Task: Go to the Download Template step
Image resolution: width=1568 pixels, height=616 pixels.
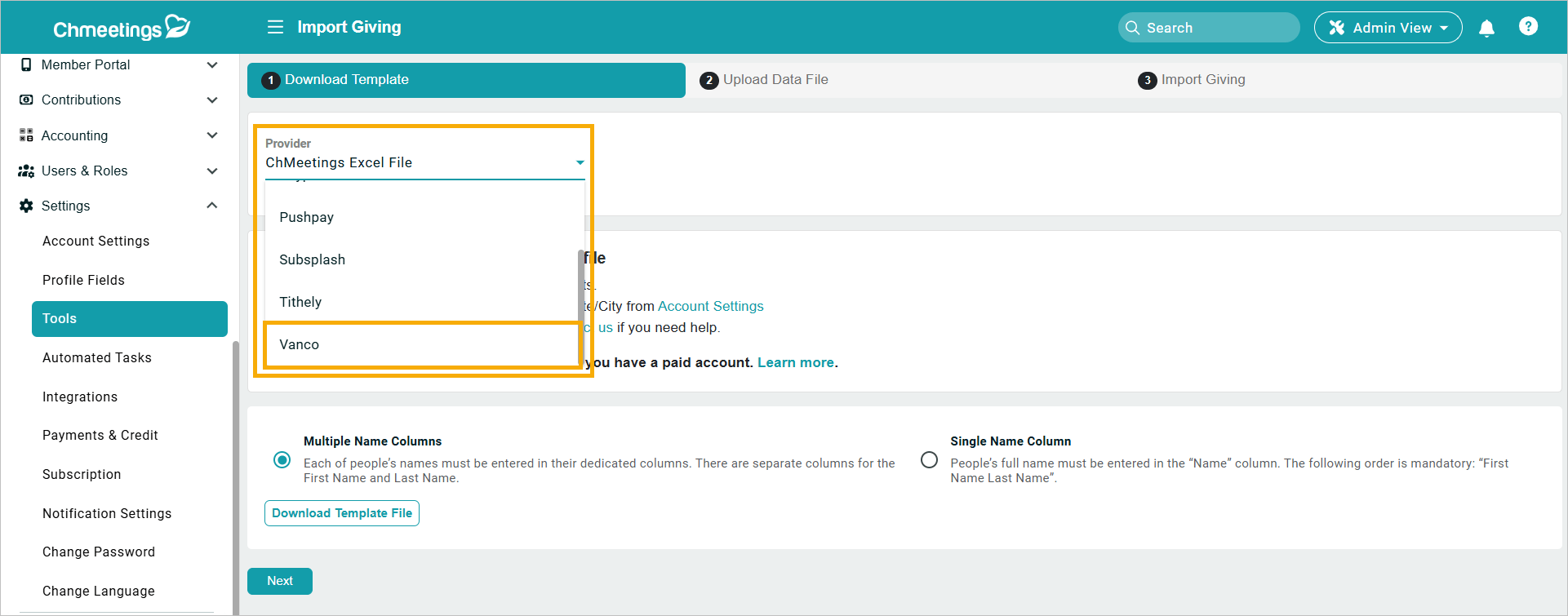Action: tap(466, 80)
